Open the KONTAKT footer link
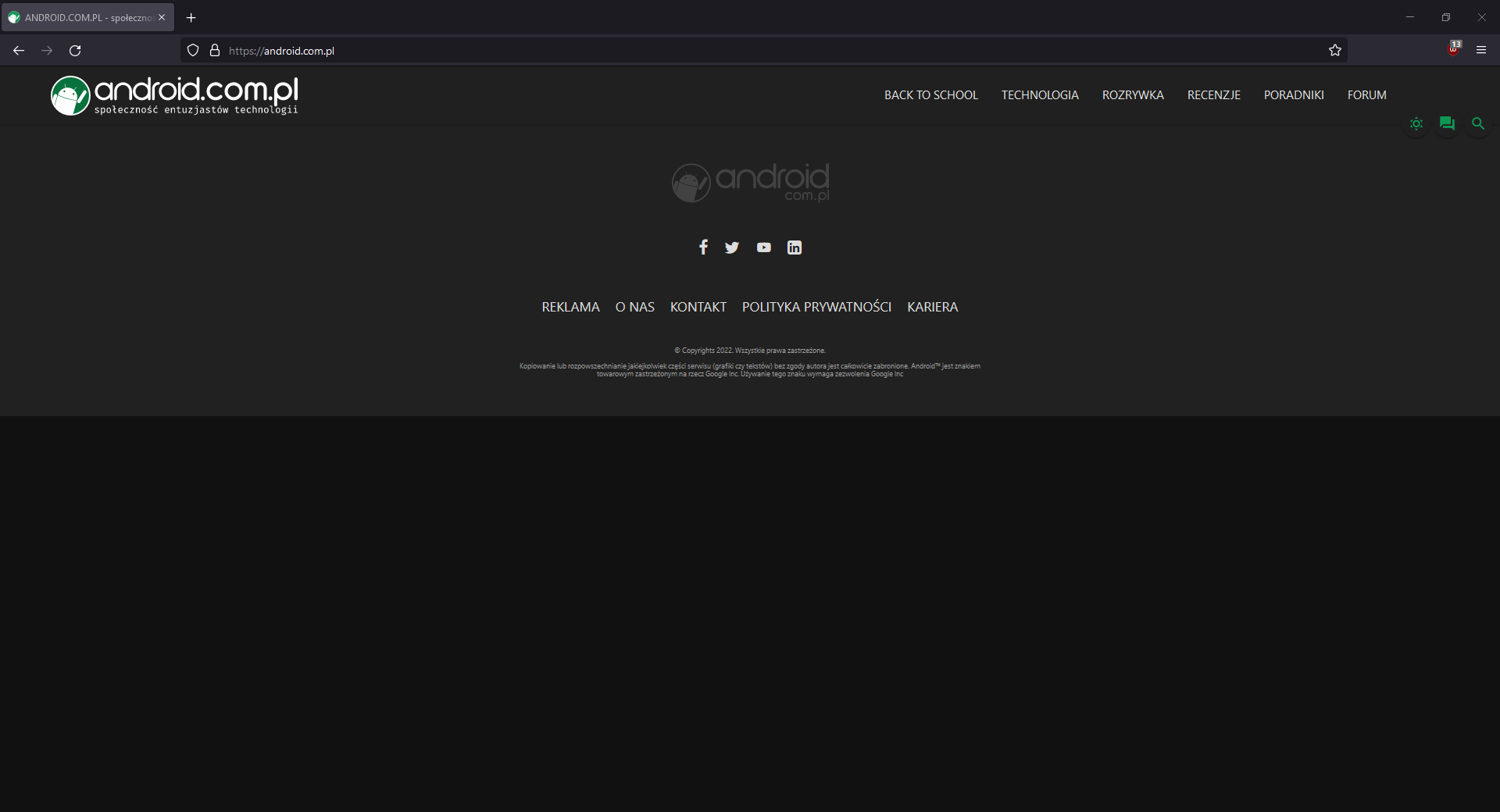Viewport: 1500px width, 812px height. (x=698, y=307)
